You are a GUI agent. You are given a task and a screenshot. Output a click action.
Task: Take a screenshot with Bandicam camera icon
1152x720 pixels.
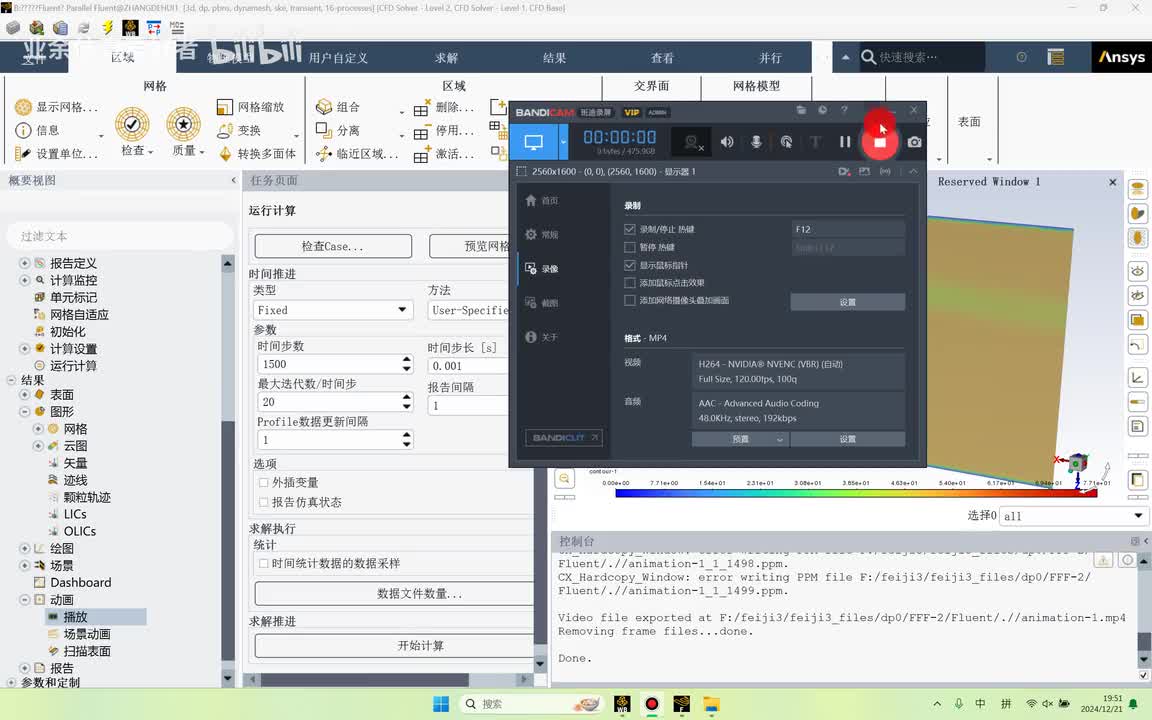(914, 142)
